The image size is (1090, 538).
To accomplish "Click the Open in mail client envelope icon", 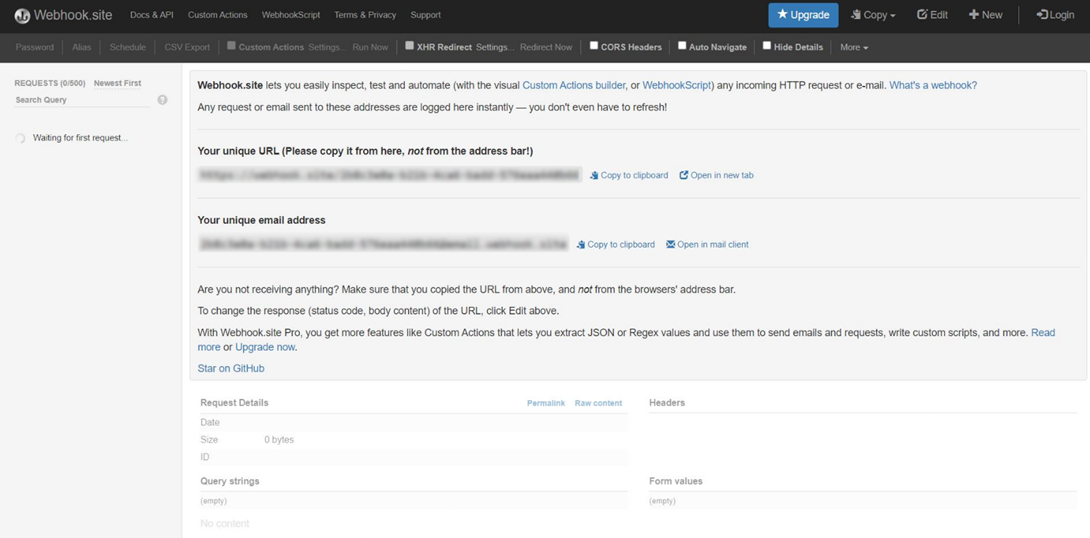I will [x=671, y=245].
